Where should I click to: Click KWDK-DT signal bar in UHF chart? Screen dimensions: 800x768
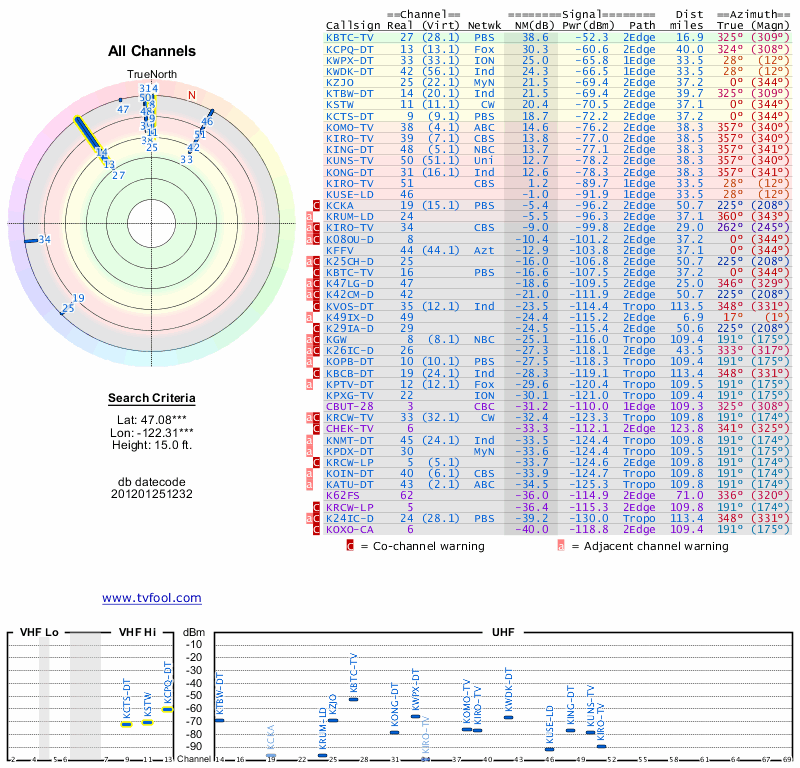pos(508,717)
